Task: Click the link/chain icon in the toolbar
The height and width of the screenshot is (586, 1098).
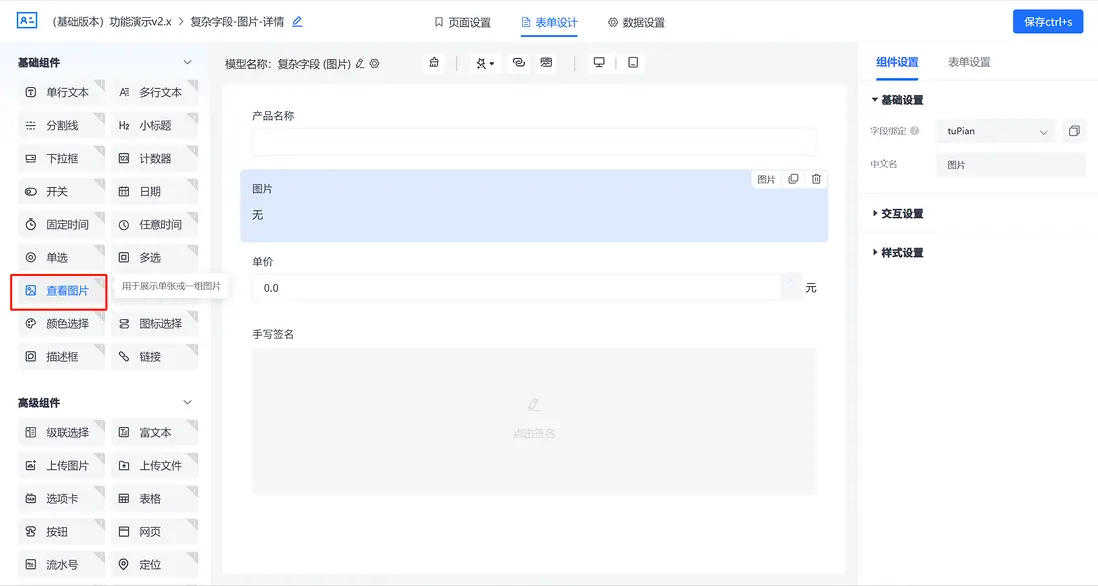Action: 518,62
